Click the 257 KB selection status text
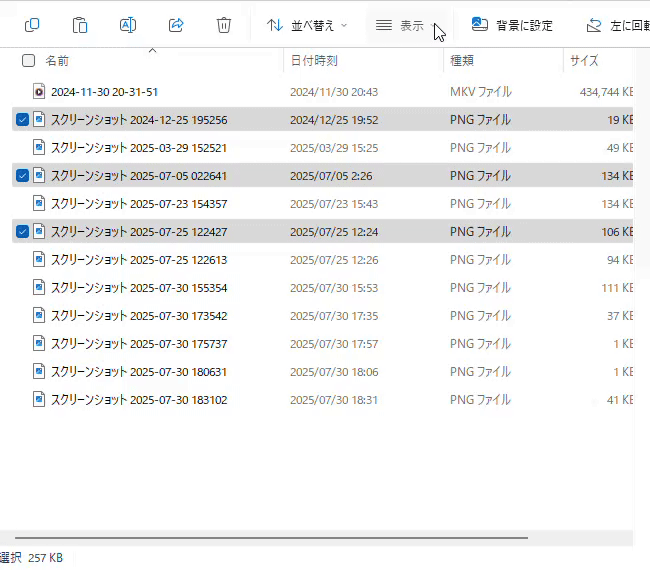The width and height of the screenshot is (650, 570). point(45,558)
